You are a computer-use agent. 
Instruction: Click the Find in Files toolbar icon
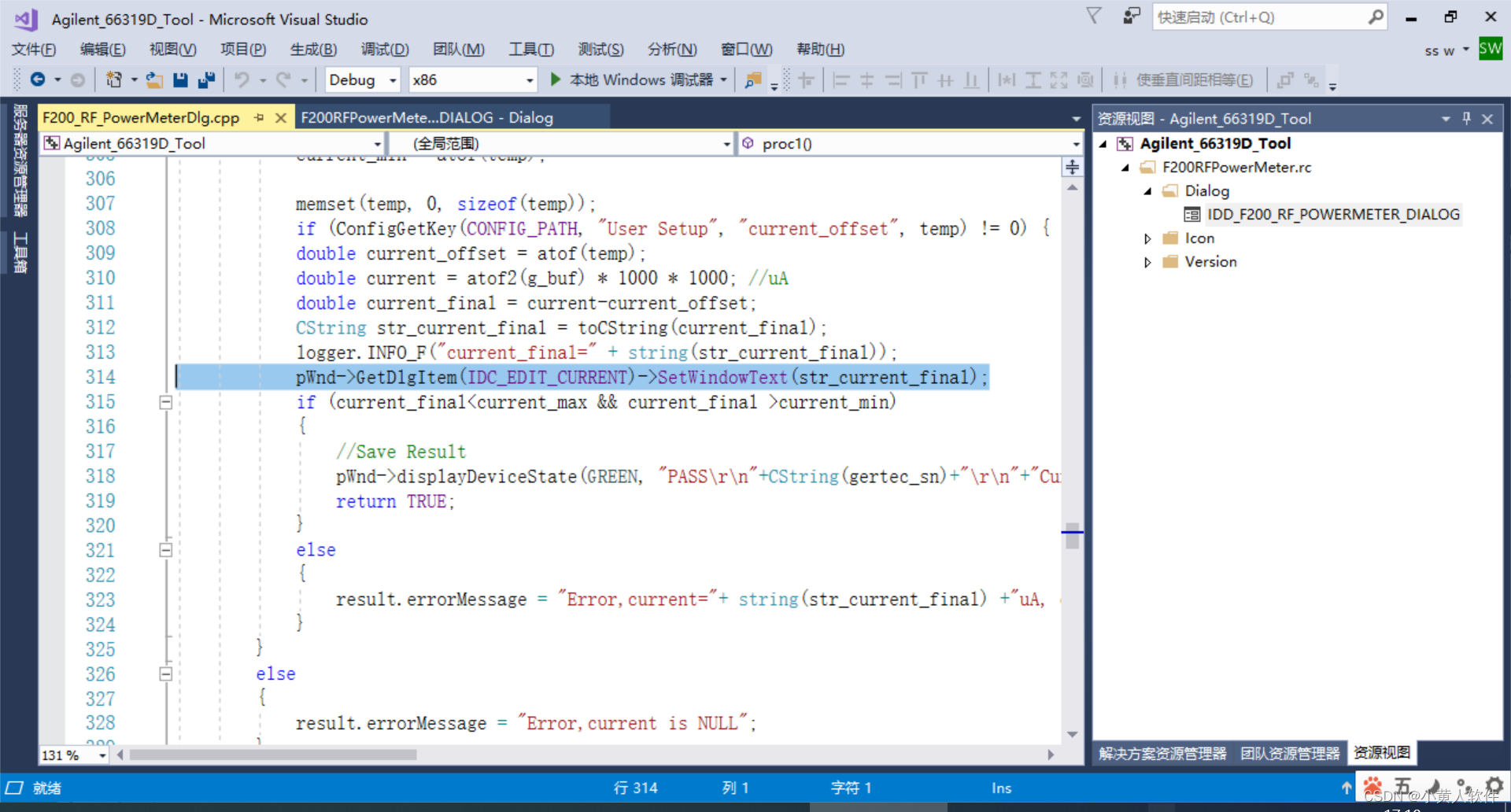coord(753,79)
